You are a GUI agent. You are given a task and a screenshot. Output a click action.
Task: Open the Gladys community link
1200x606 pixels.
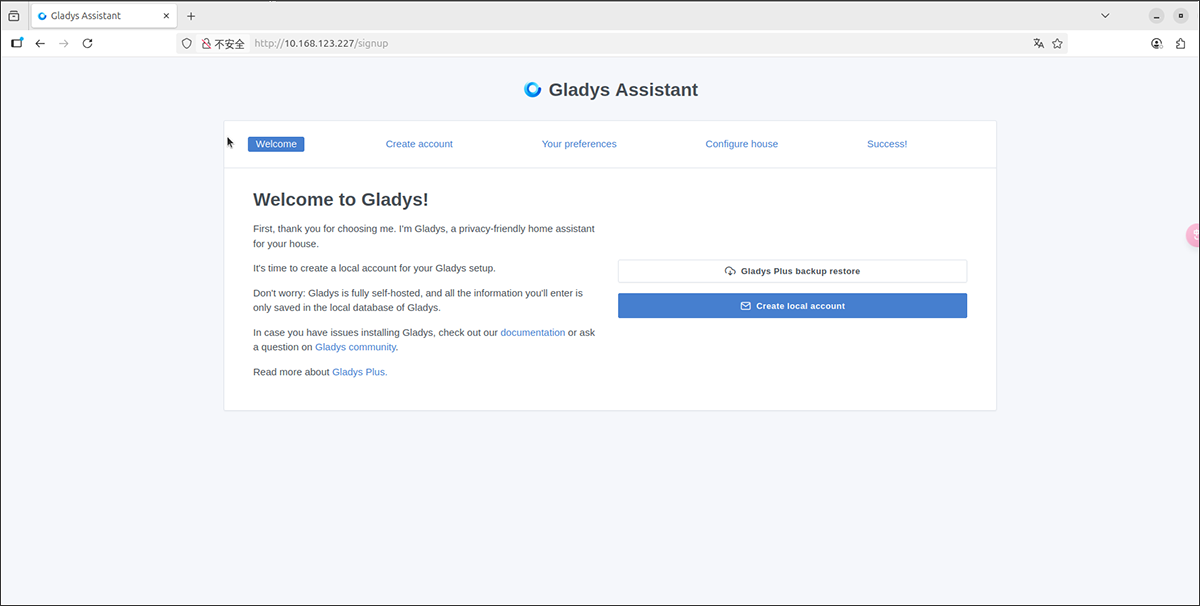356,347
